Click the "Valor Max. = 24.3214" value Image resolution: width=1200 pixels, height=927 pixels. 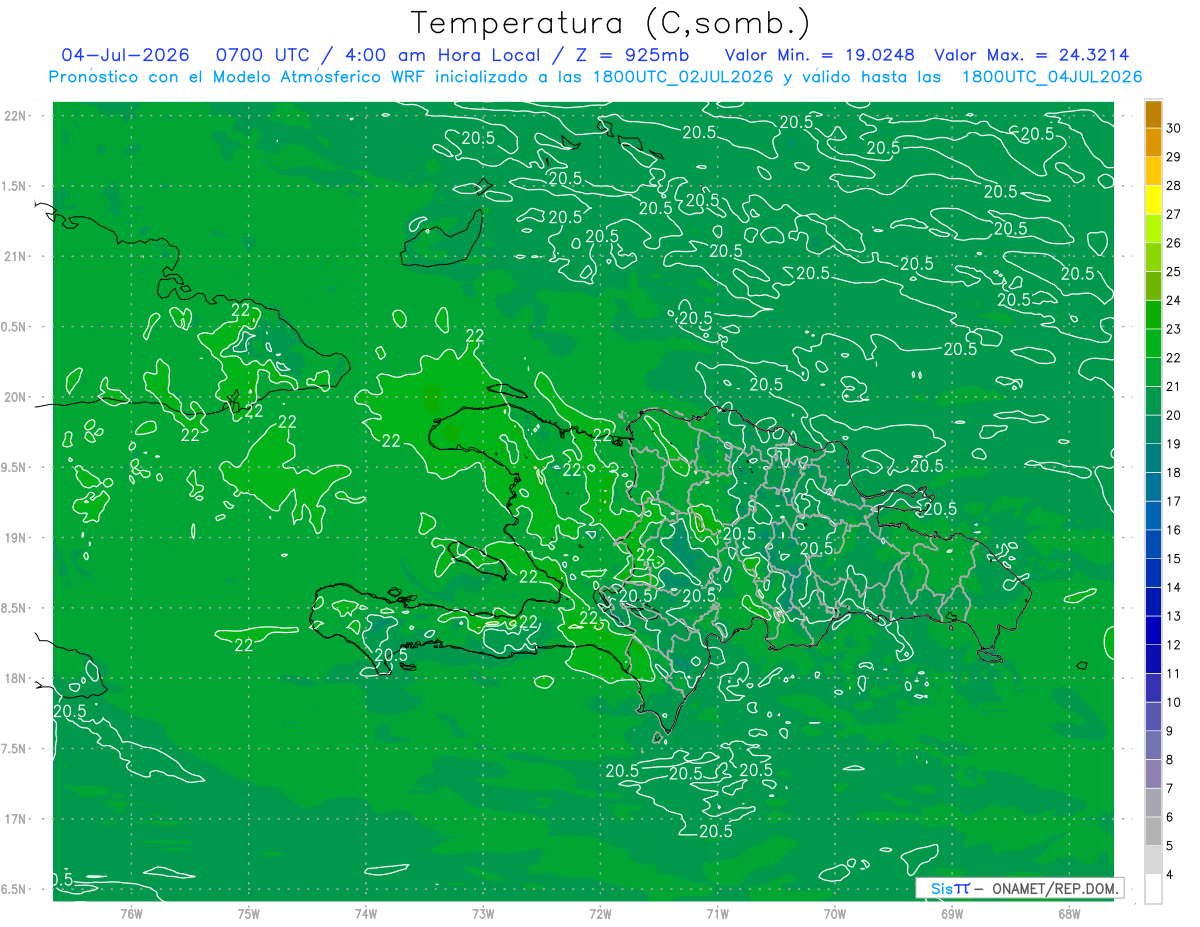(1032, 55)
